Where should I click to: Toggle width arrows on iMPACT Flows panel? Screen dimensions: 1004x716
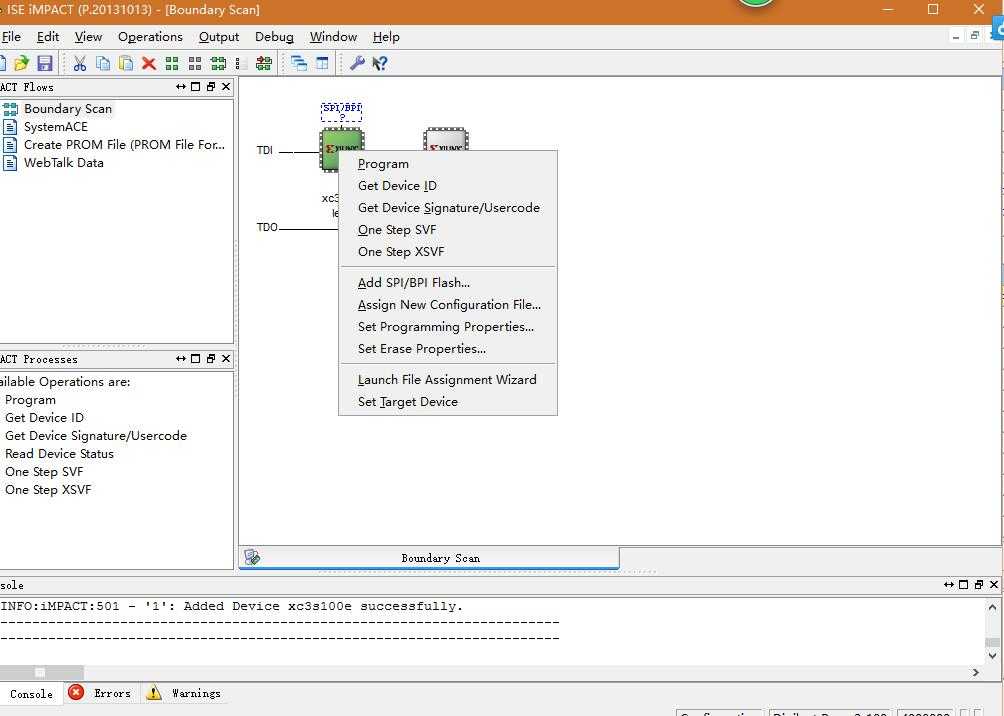coord(181,86)
